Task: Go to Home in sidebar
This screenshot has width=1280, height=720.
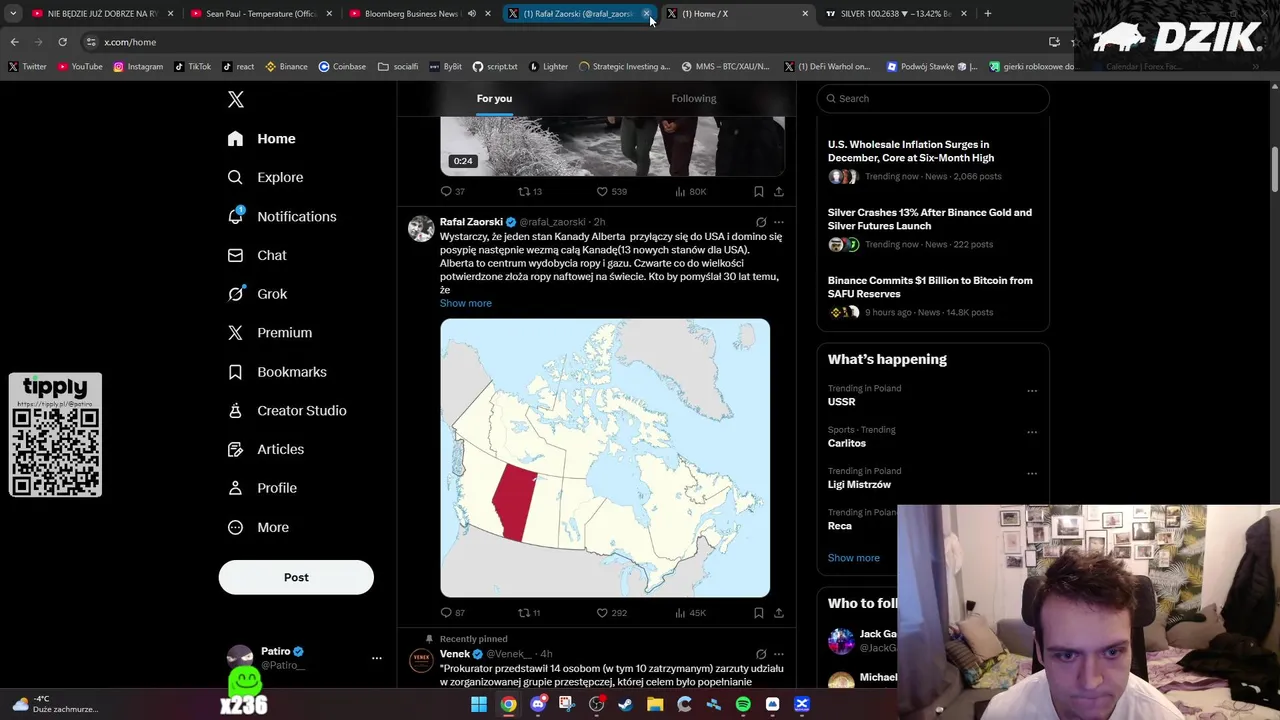Action: pyautogui.click(x=261, y=139)
